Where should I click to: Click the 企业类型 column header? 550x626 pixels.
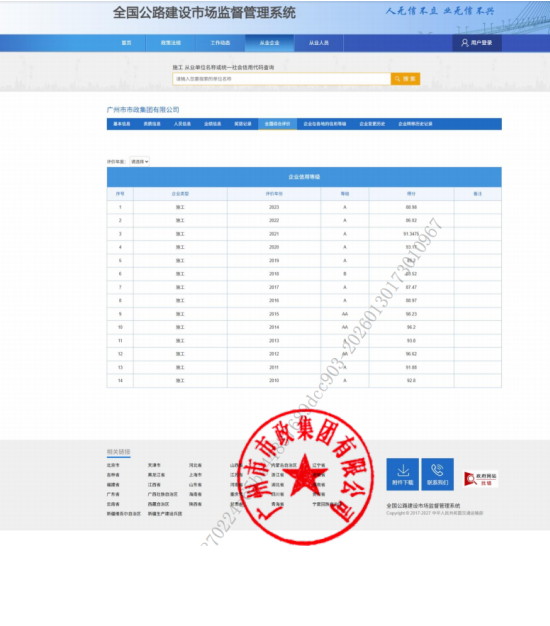180,194
